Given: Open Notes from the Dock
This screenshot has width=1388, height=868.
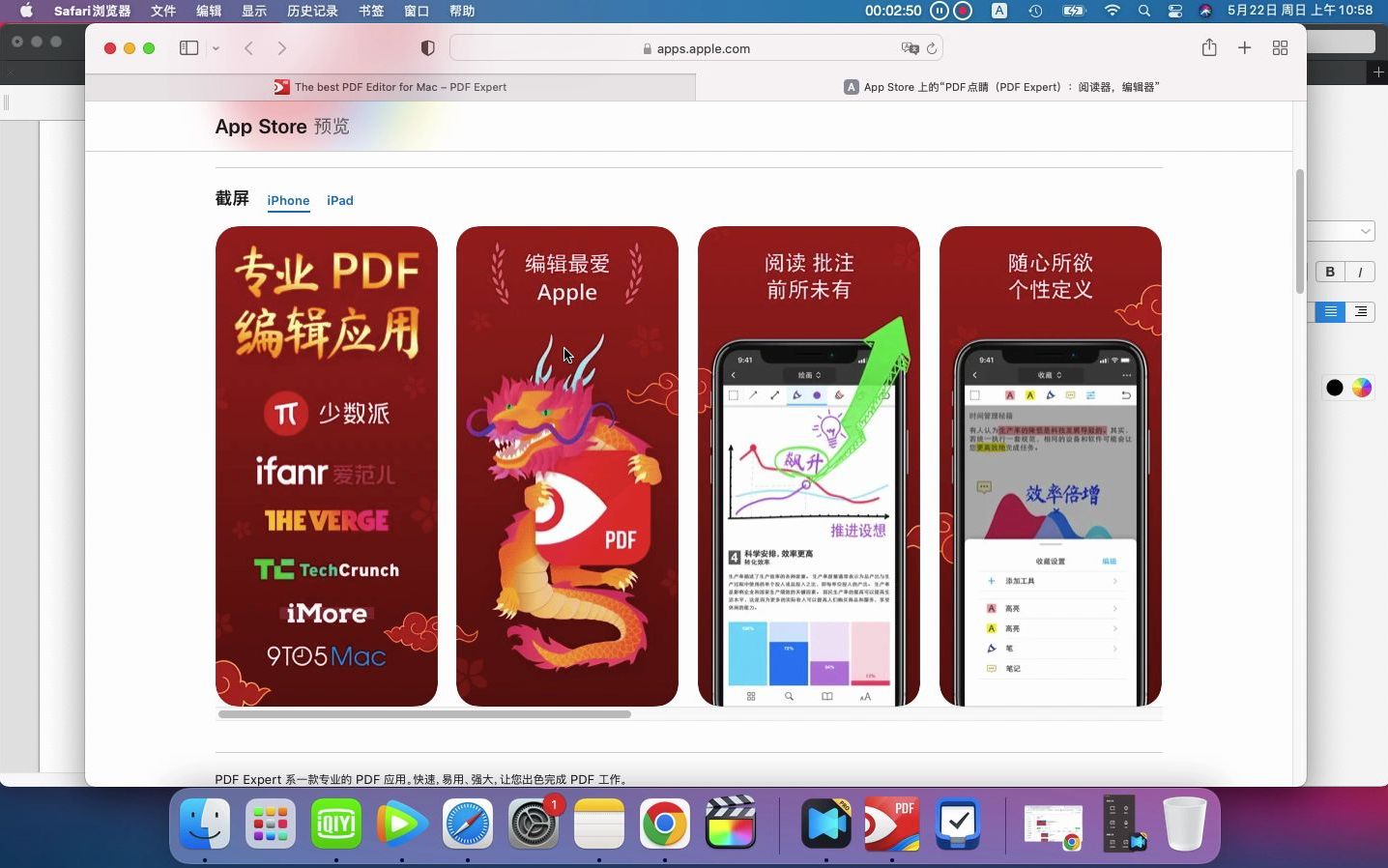Looking at the screenshot, I should point(599,824).
